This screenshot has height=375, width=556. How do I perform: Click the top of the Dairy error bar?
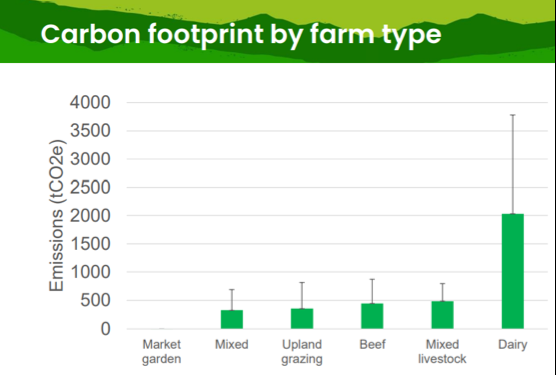click(512, 115)
